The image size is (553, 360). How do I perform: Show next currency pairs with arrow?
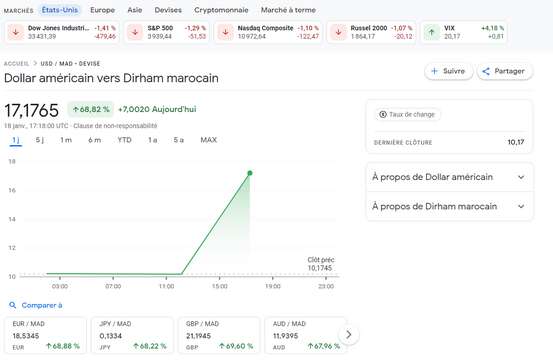coord(348,334)
